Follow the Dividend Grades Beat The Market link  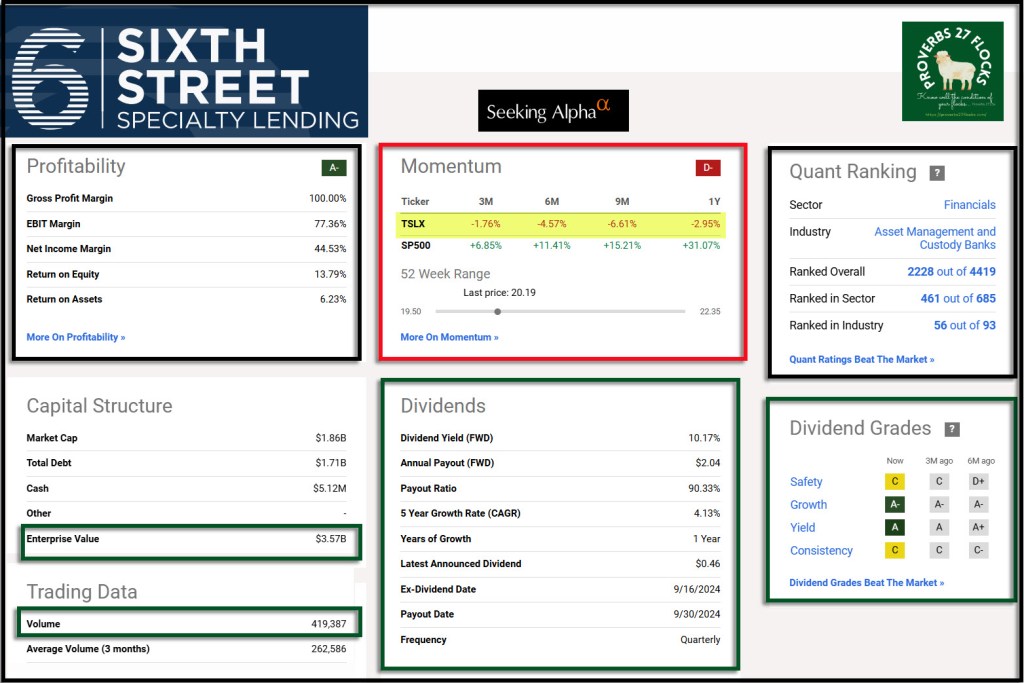[x=866, y=582]
